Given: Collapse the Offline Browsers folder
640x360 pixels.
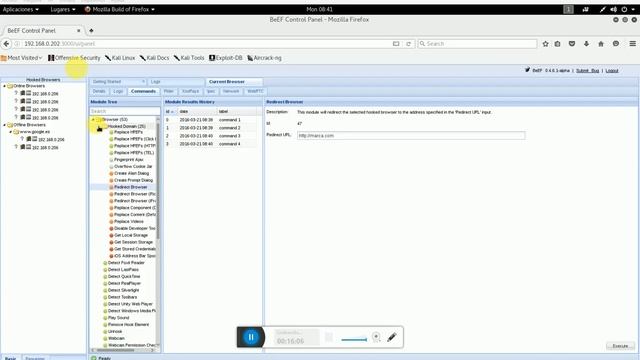Looking at the screenshot, I should (x=4, y=125).
